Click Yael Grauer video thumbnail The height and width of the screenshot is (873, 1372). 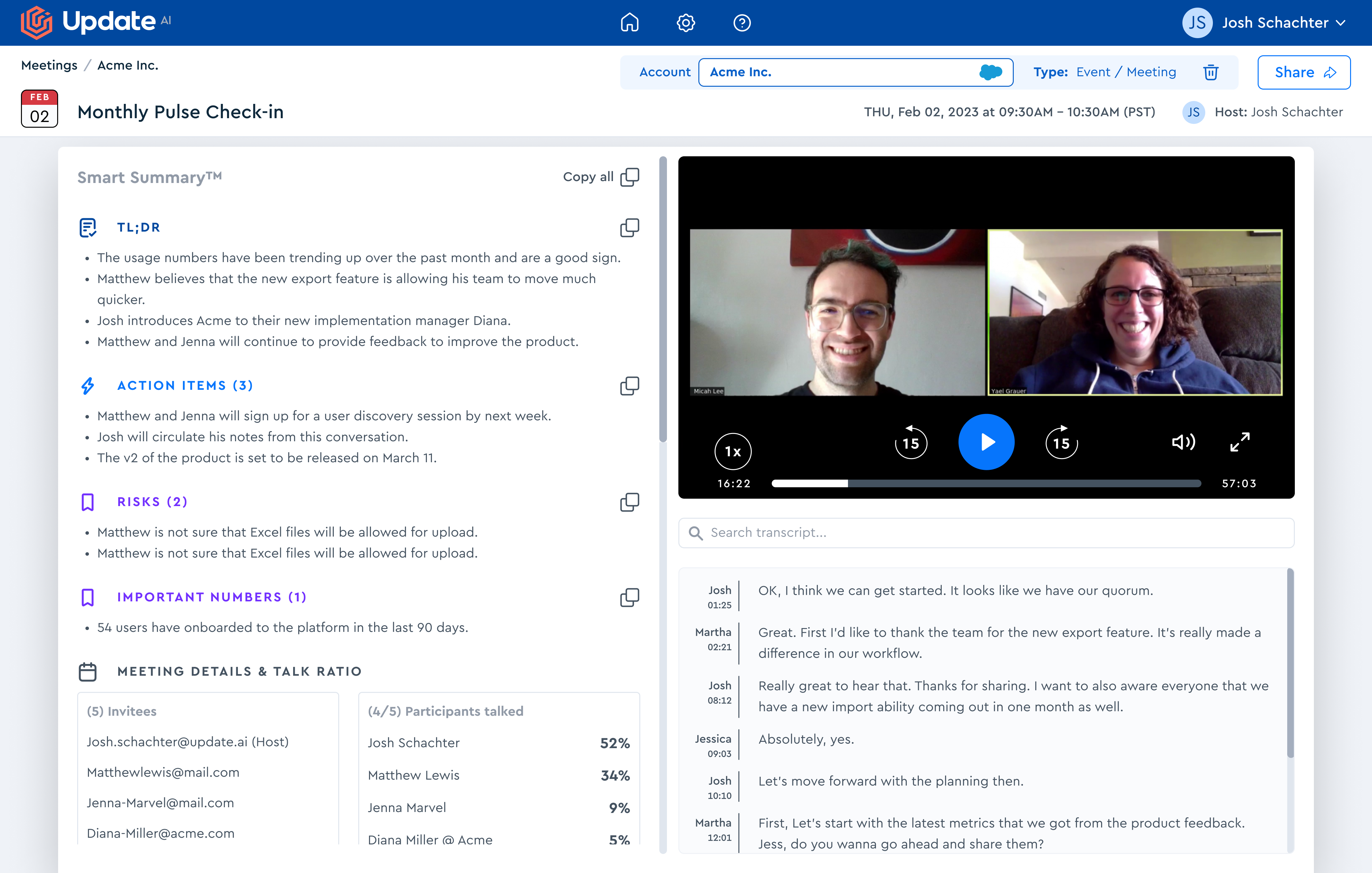tap(1135, 312)
